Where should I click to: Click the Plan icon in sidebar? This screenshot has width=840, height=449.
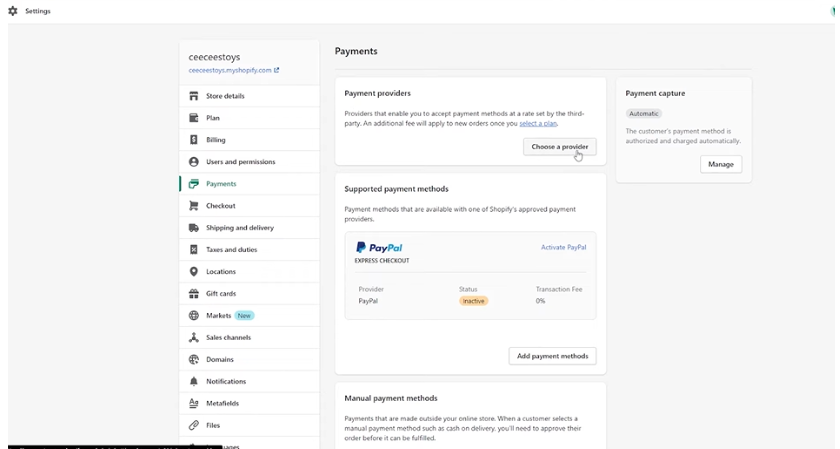194,118
